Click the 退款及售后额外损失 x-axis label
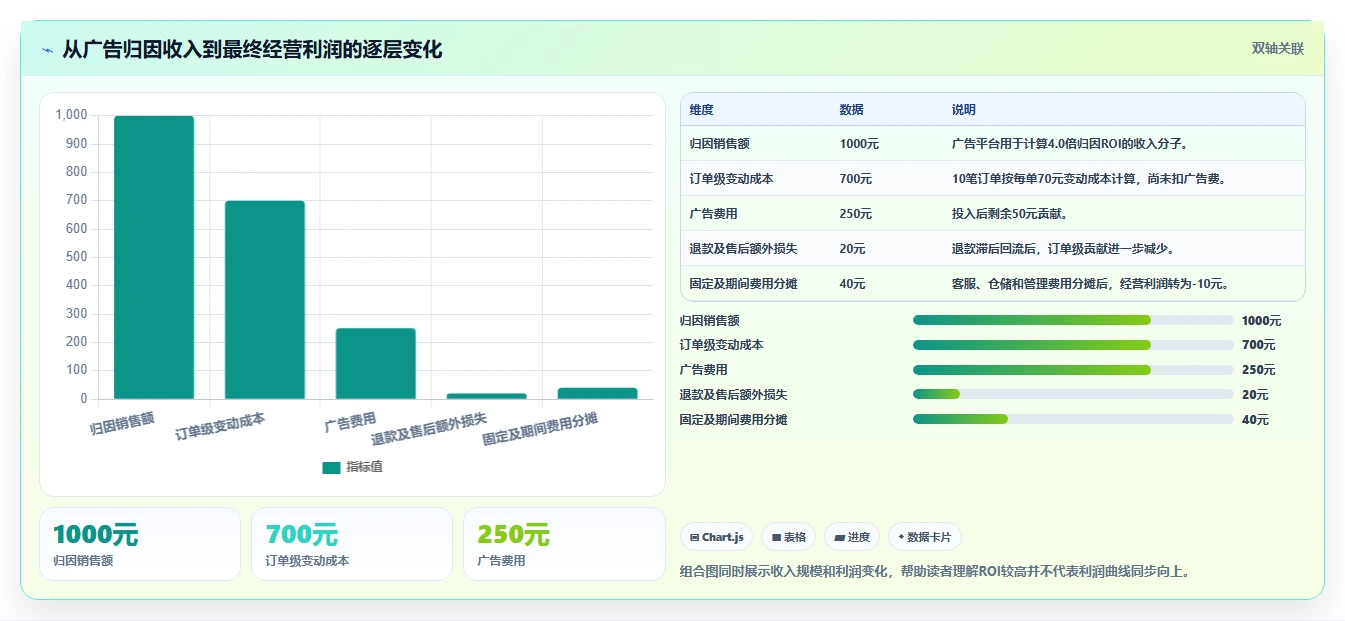The height and width of the screenshot is (621, 1345). [429, 429]
